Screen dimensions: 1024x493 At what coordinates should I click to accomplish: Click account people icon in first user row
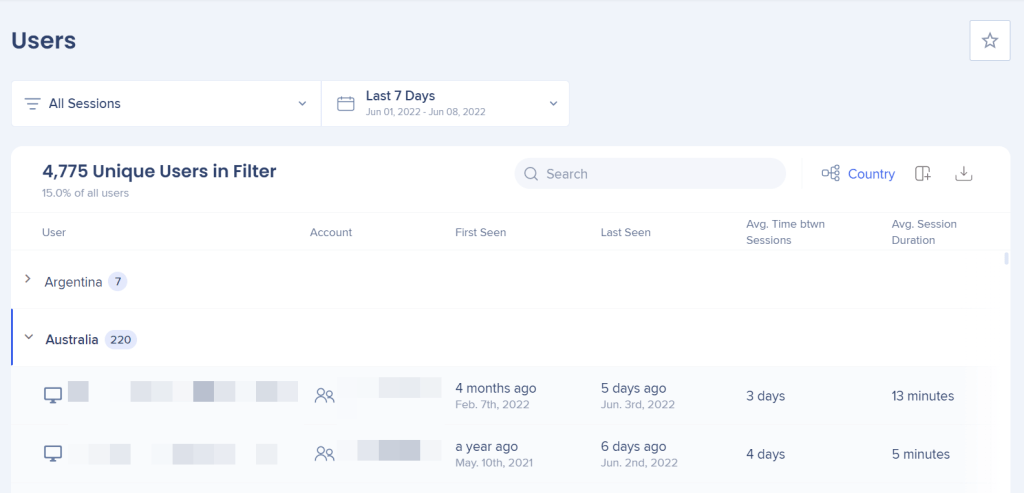pyautogui.click(x=324, y=396)
